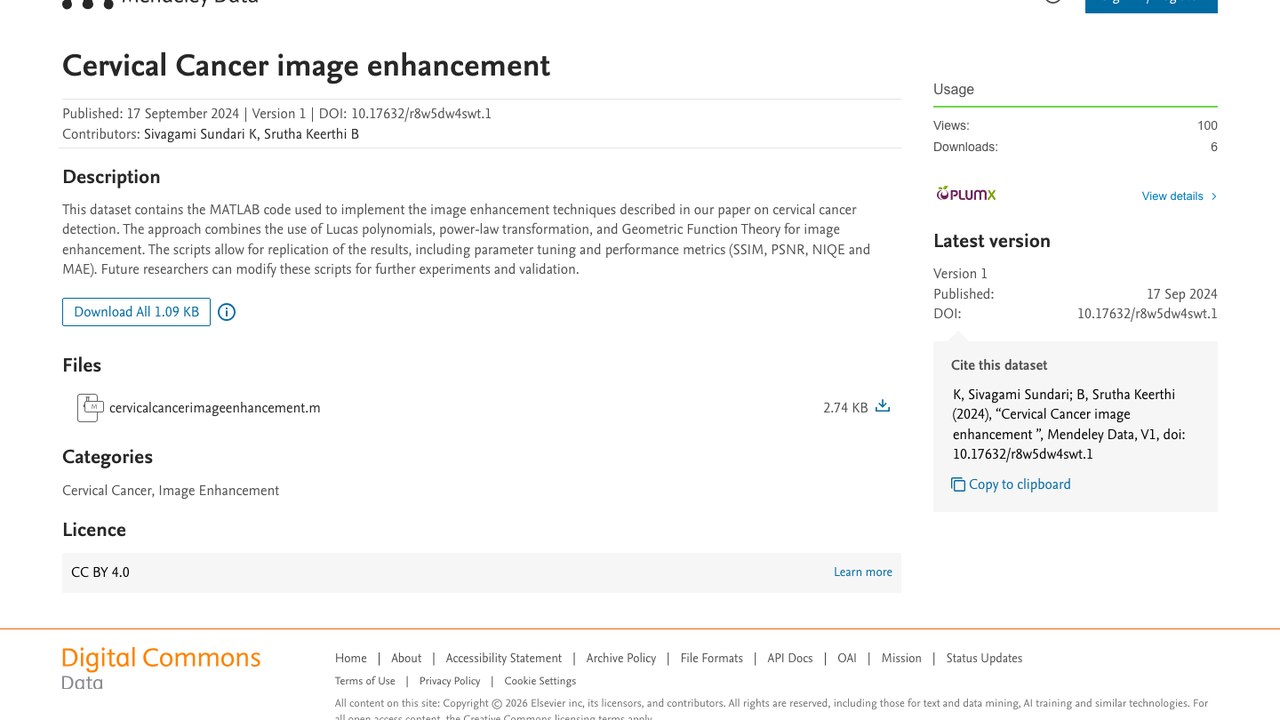The width and height of the screenshot is (1280, 720).
Task: Open Mission footer link
Action: pos(901,658)
